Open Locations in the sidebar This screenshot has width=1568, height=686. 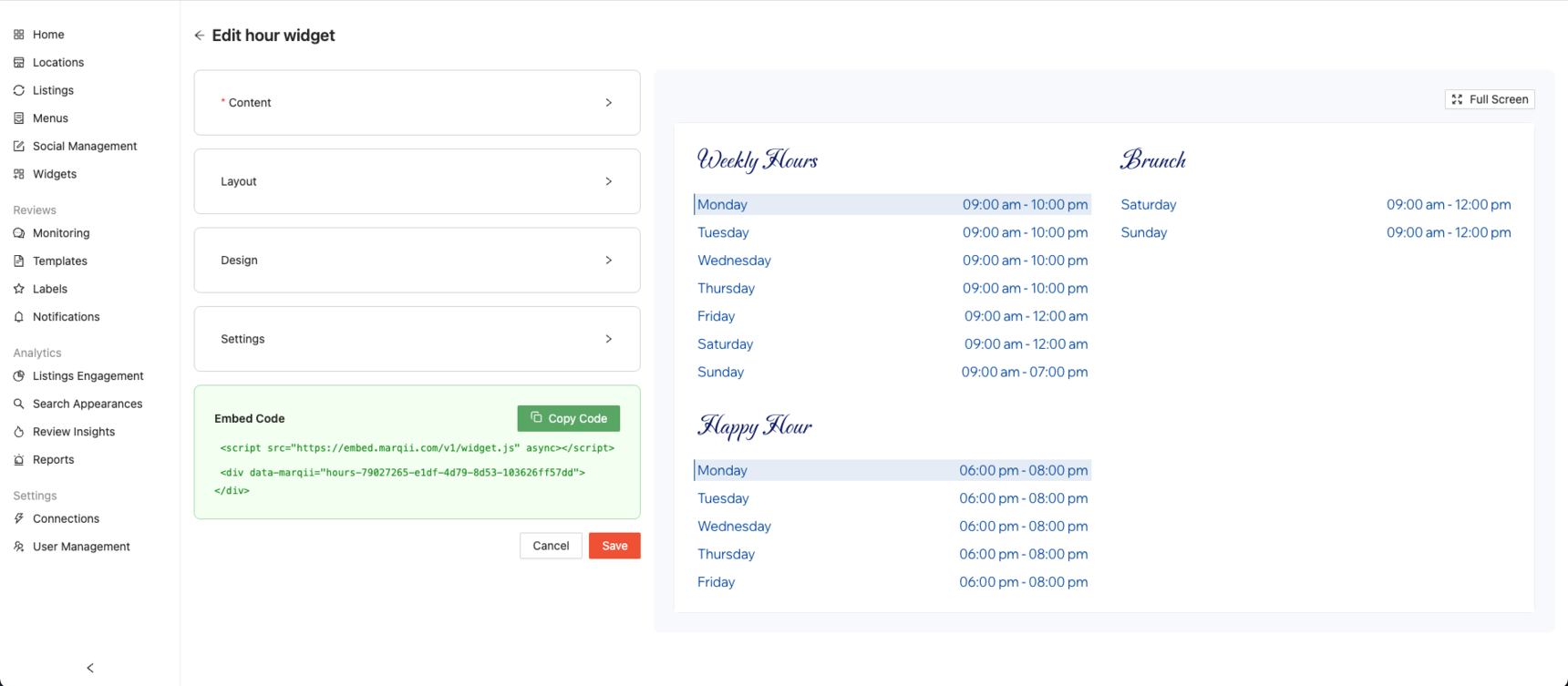coord(58,63)
